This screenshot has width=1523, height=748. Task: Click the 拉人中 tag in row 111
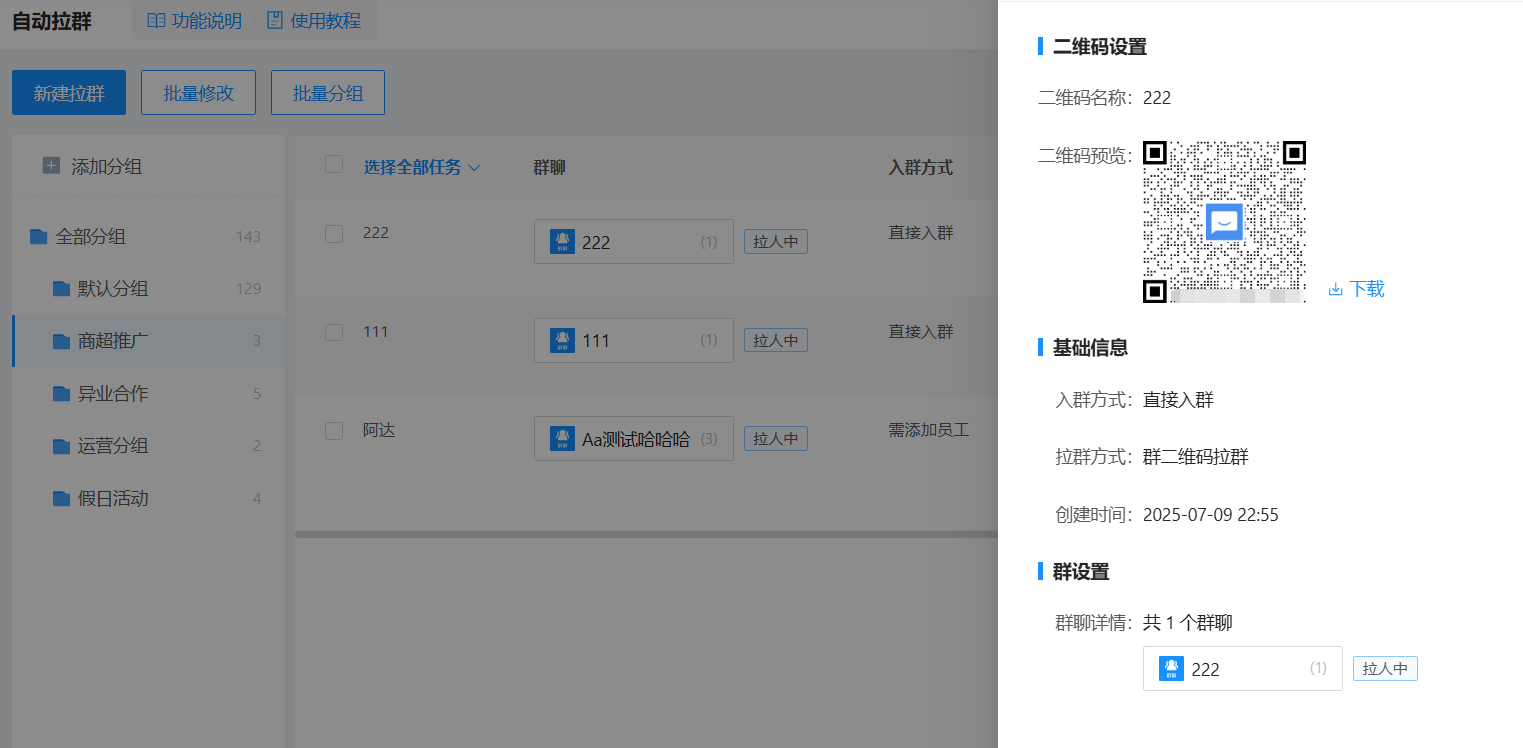click(775, 341)
